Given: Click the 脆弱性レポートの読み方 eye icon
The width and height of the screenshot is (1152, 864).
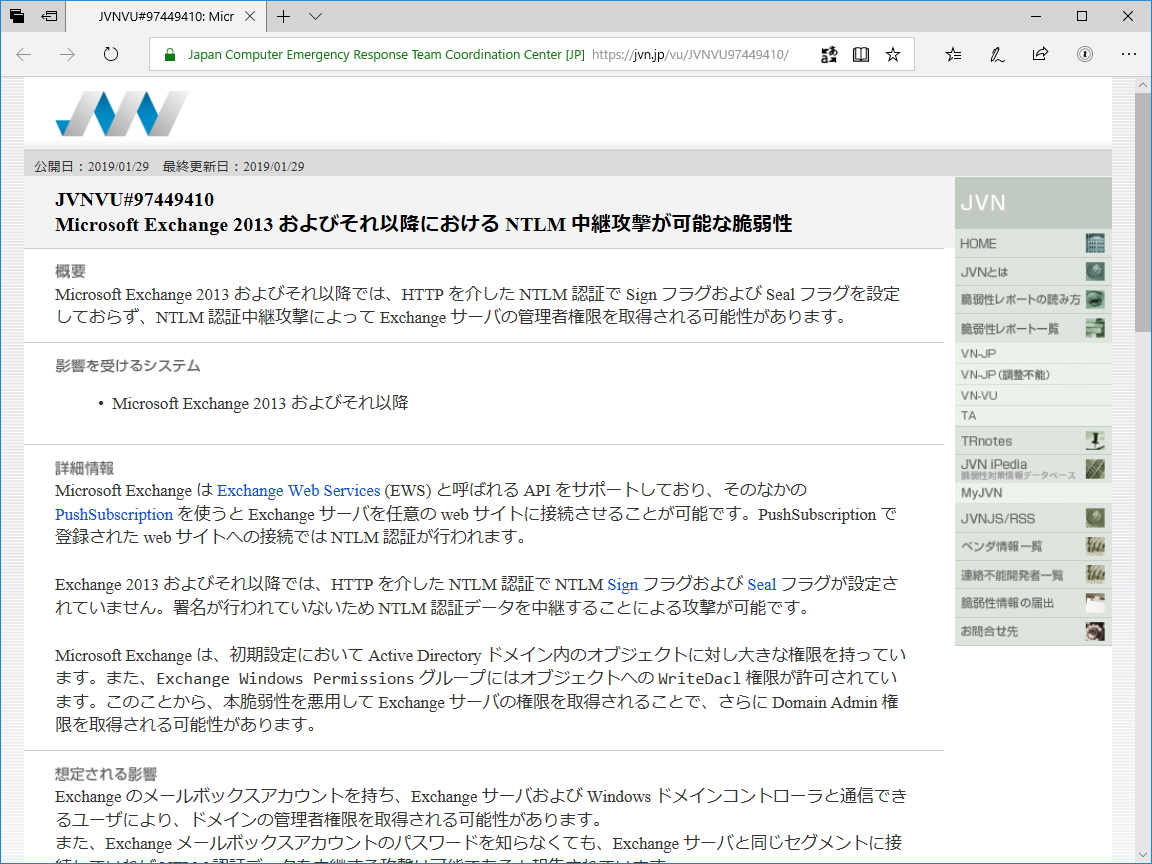Looking at the screenshot, I should pyautogui.click(x=1097, y=298).
